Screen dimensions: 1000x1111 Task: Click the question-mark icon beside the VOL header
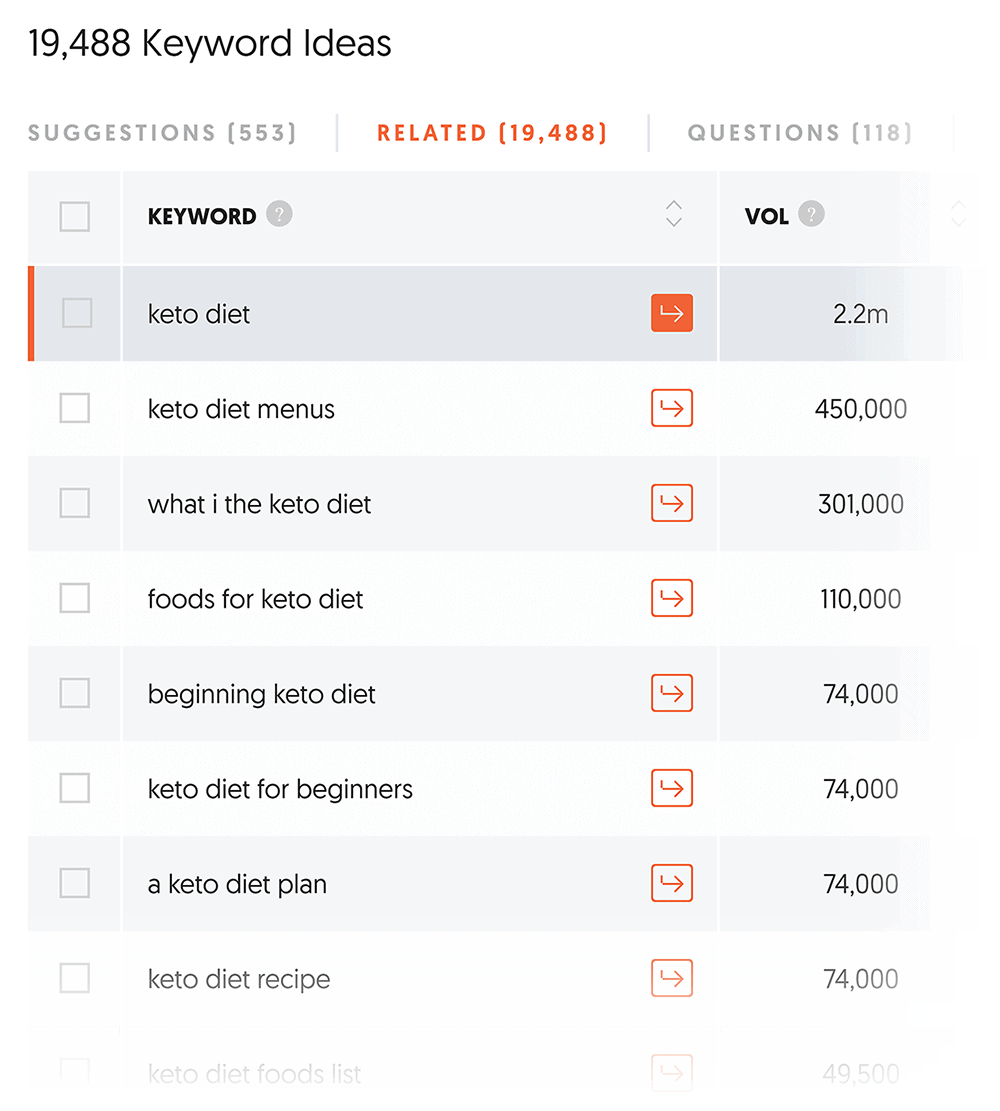pos(811,214)
